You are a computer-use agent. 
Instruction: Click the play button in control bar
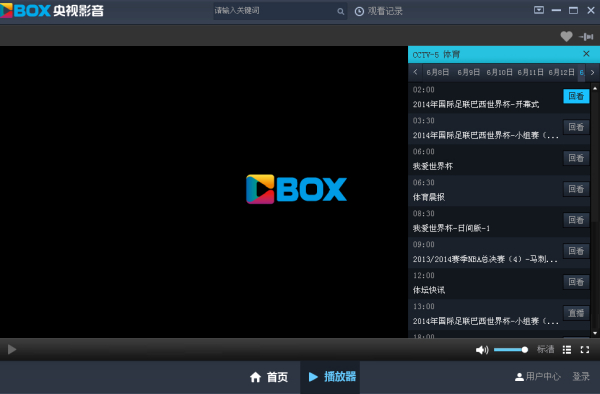click(x=12, y=349)
